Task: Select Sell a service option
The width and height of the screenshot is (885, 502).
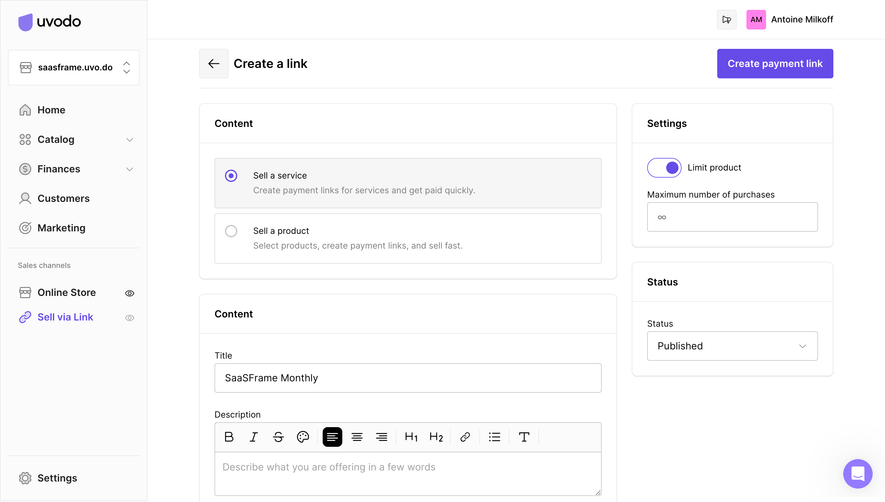Action: [408, 183]
